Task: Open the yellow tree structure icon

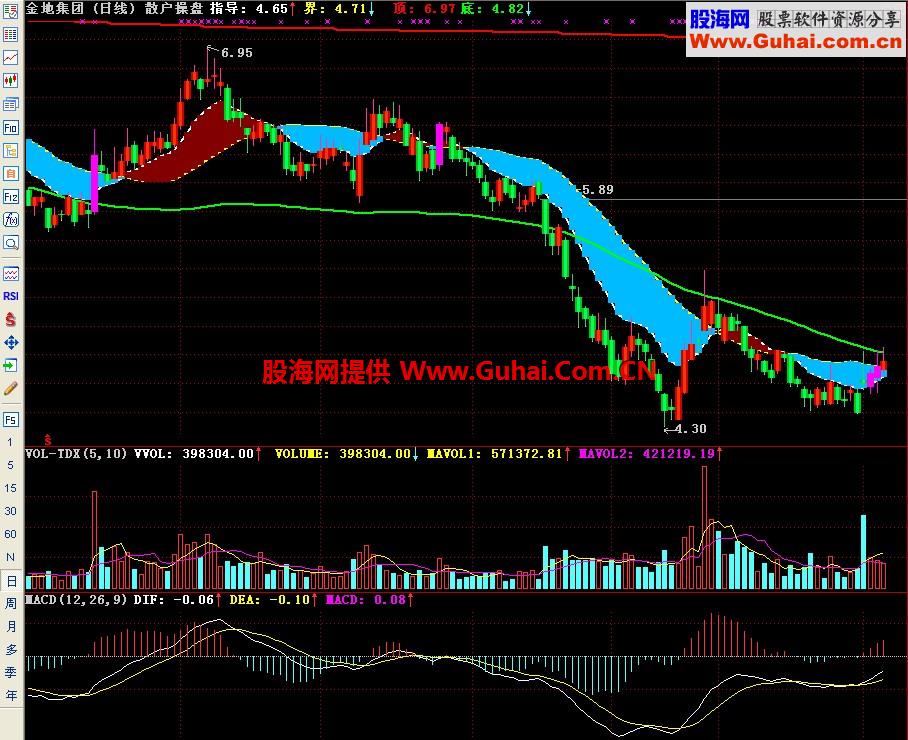Action: (10, 151)
